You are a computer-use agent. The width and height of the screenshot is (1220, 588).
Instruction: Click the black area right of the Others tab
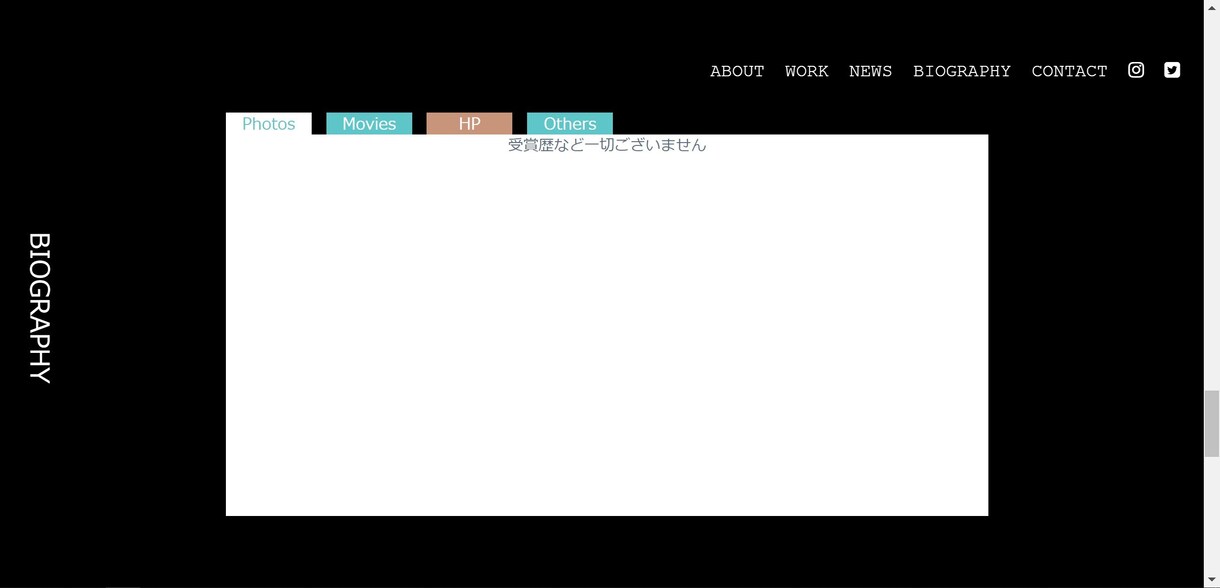[x=800, y=123]
